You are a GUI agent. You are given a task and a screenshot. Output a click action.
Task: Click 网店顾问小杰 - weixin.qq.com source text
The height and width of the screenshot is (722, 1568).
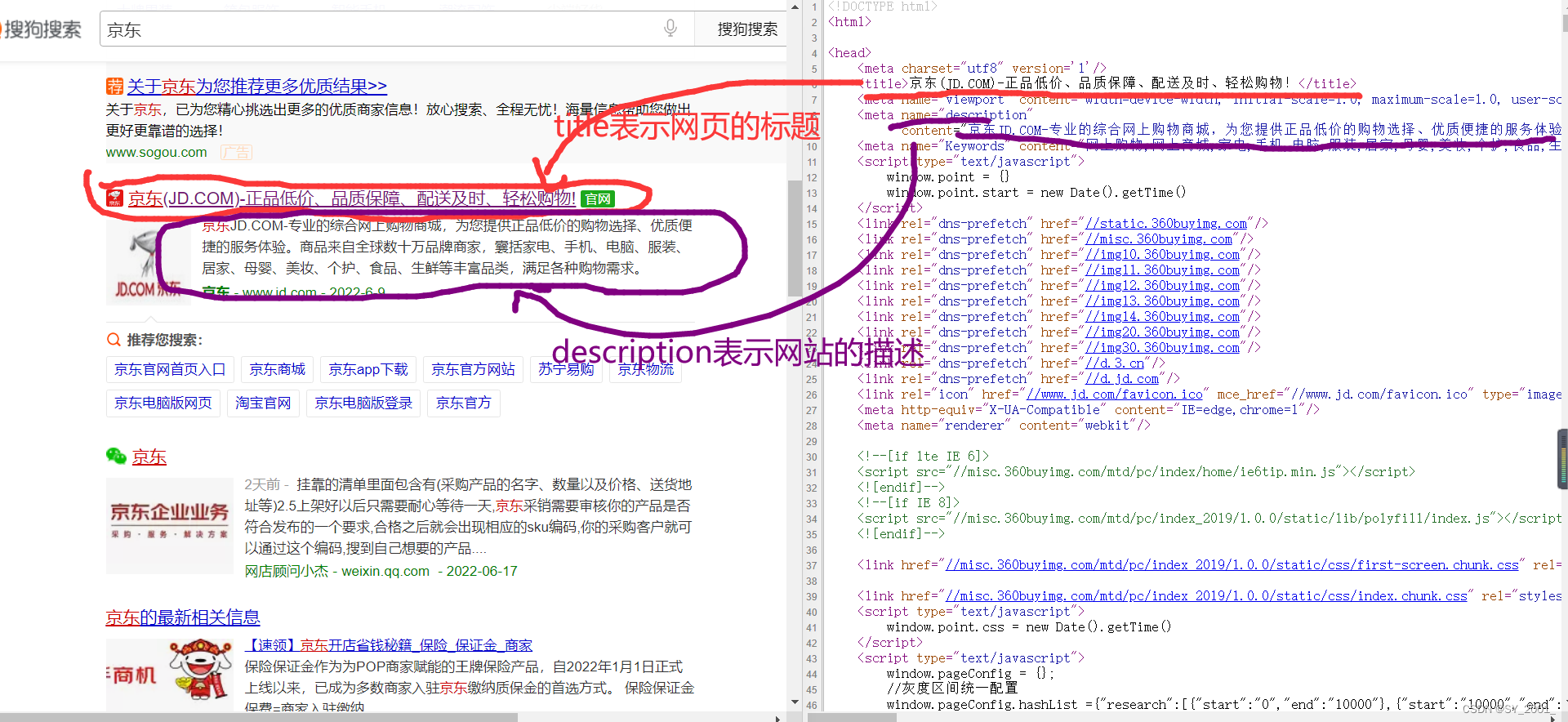pyautogui.click(x=337, y=571)
